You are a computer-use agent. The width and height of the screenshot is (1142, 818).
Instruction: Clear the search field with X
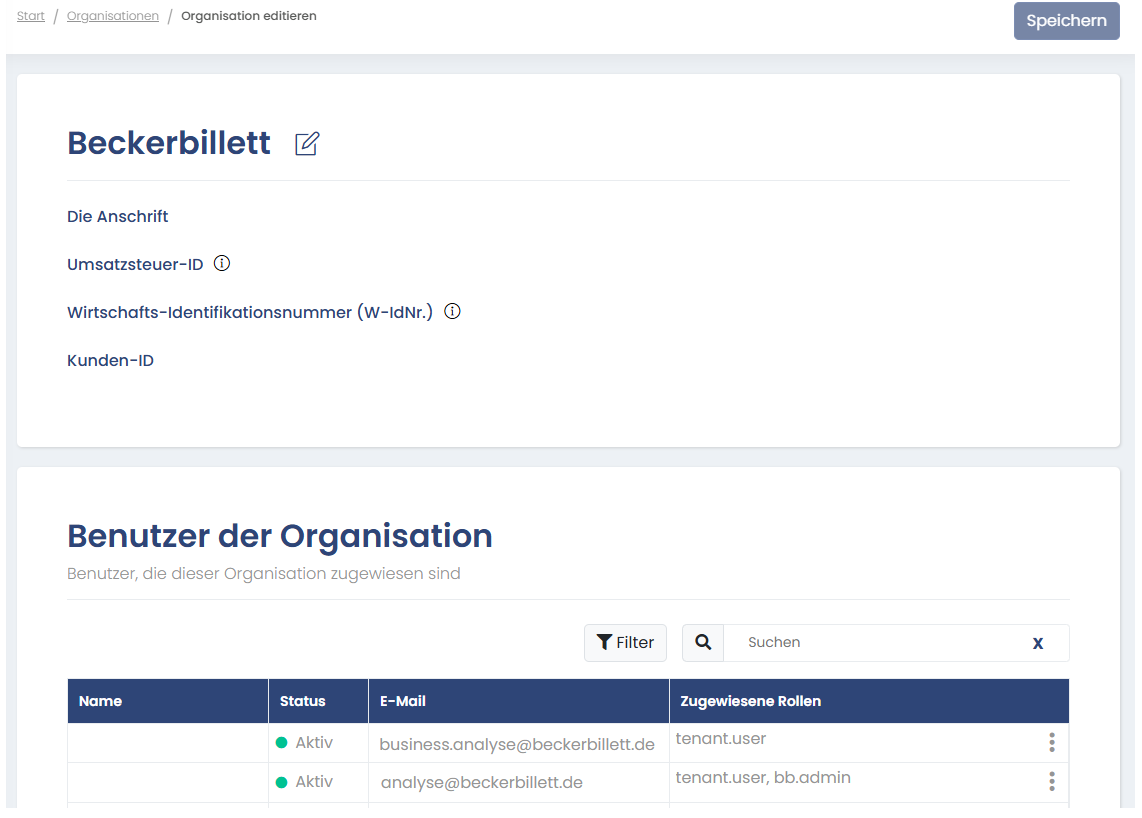click(1038, 643)
